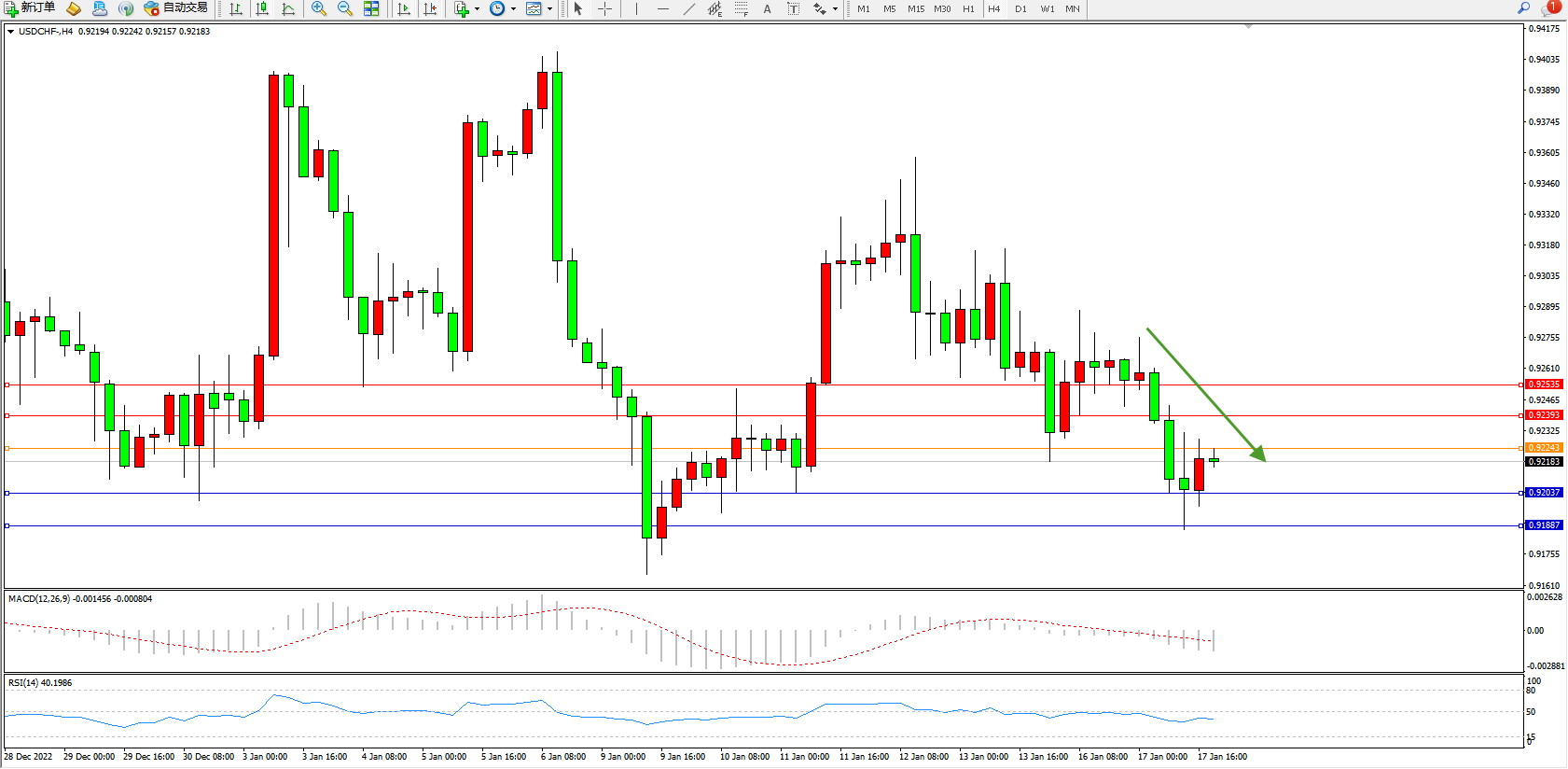This screenshot has width=1568, height=769.
Task: Switch to the D1 timeframe
Action: point(1020,8)
